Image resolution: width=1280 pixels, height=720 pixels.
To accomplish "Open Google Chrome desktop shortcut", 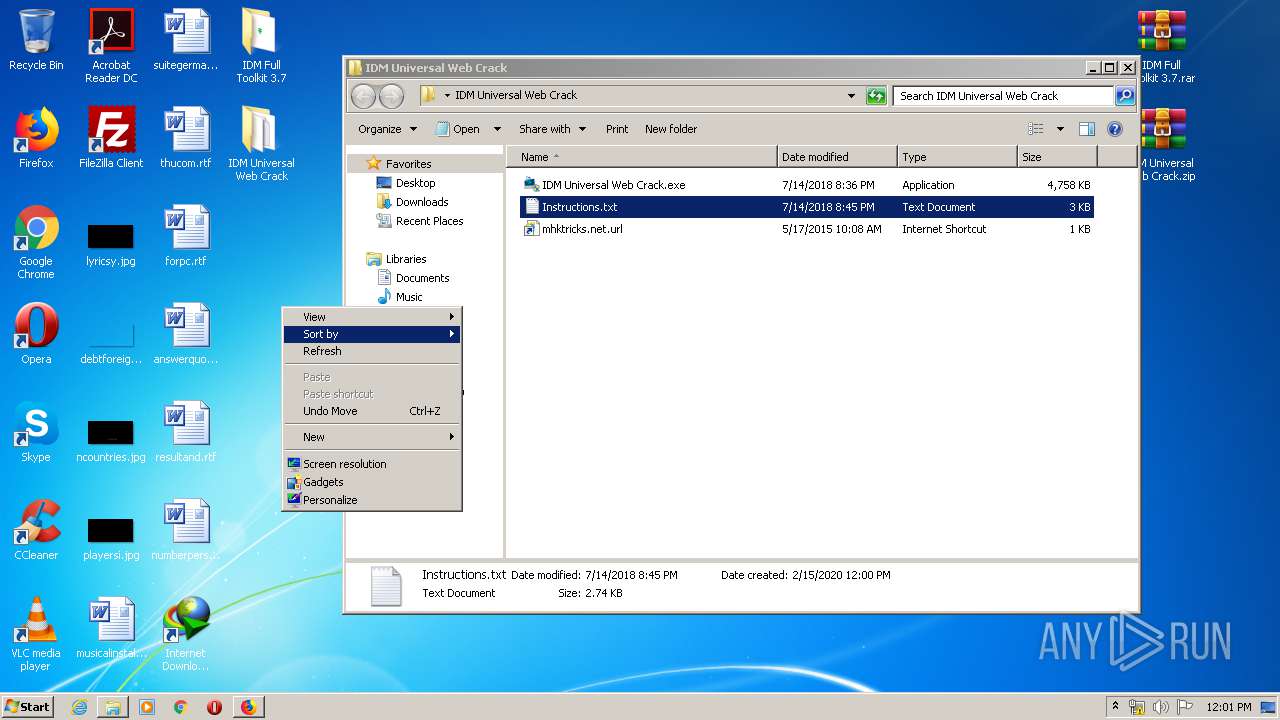I will 36,242.
